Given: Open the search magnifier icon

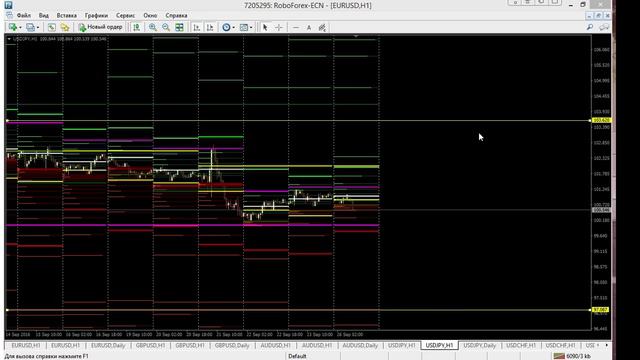Looking at the screenshot, I should [590, 27].
